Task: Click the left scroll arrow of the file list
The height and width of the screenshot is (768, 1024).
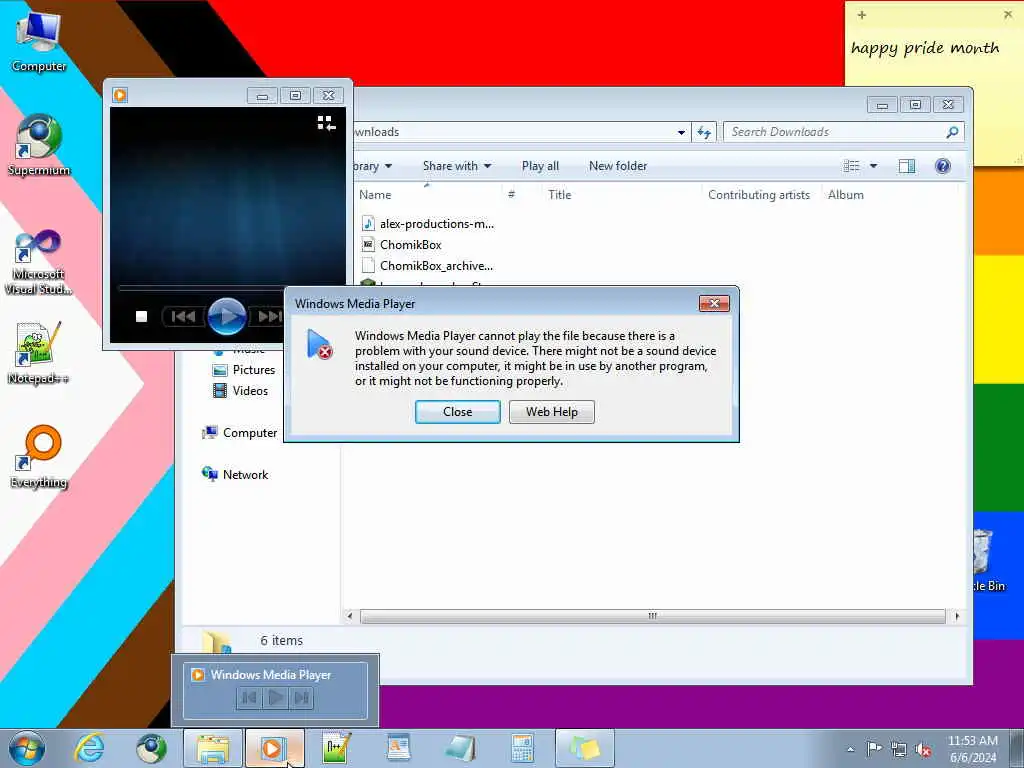Action: 350,616
